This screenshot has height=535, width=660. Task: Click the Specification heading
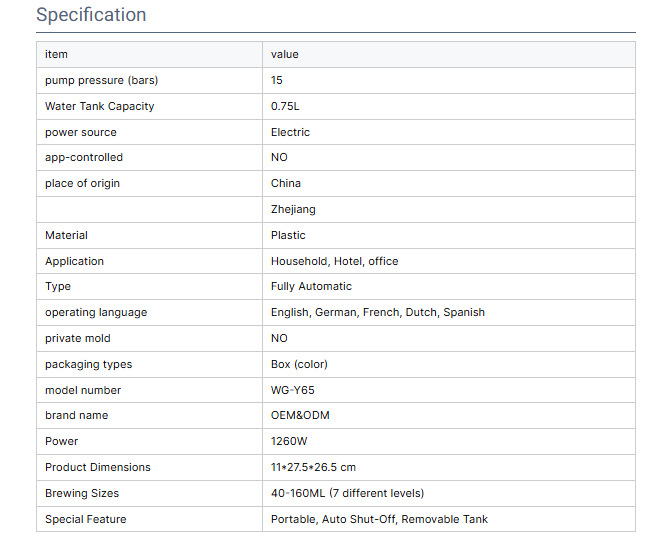[x=91, y=15]
